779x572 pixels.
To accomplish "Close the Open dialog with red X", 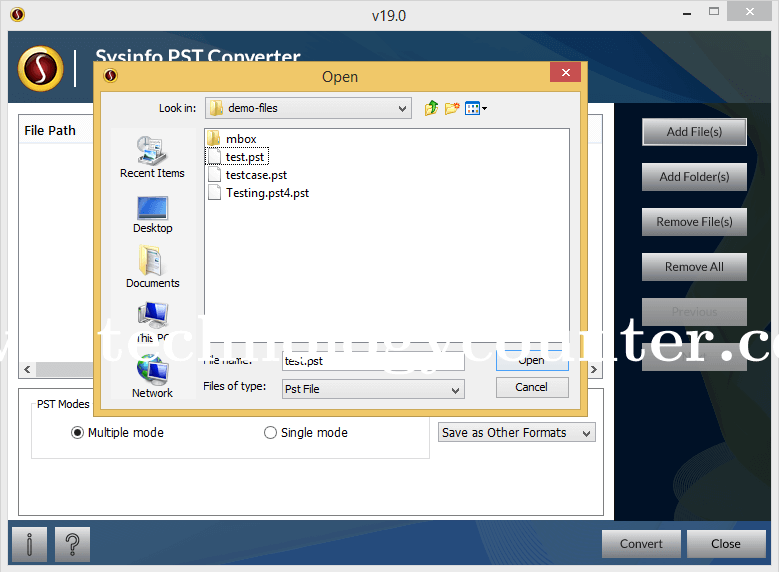I will (x=565, y=73).
